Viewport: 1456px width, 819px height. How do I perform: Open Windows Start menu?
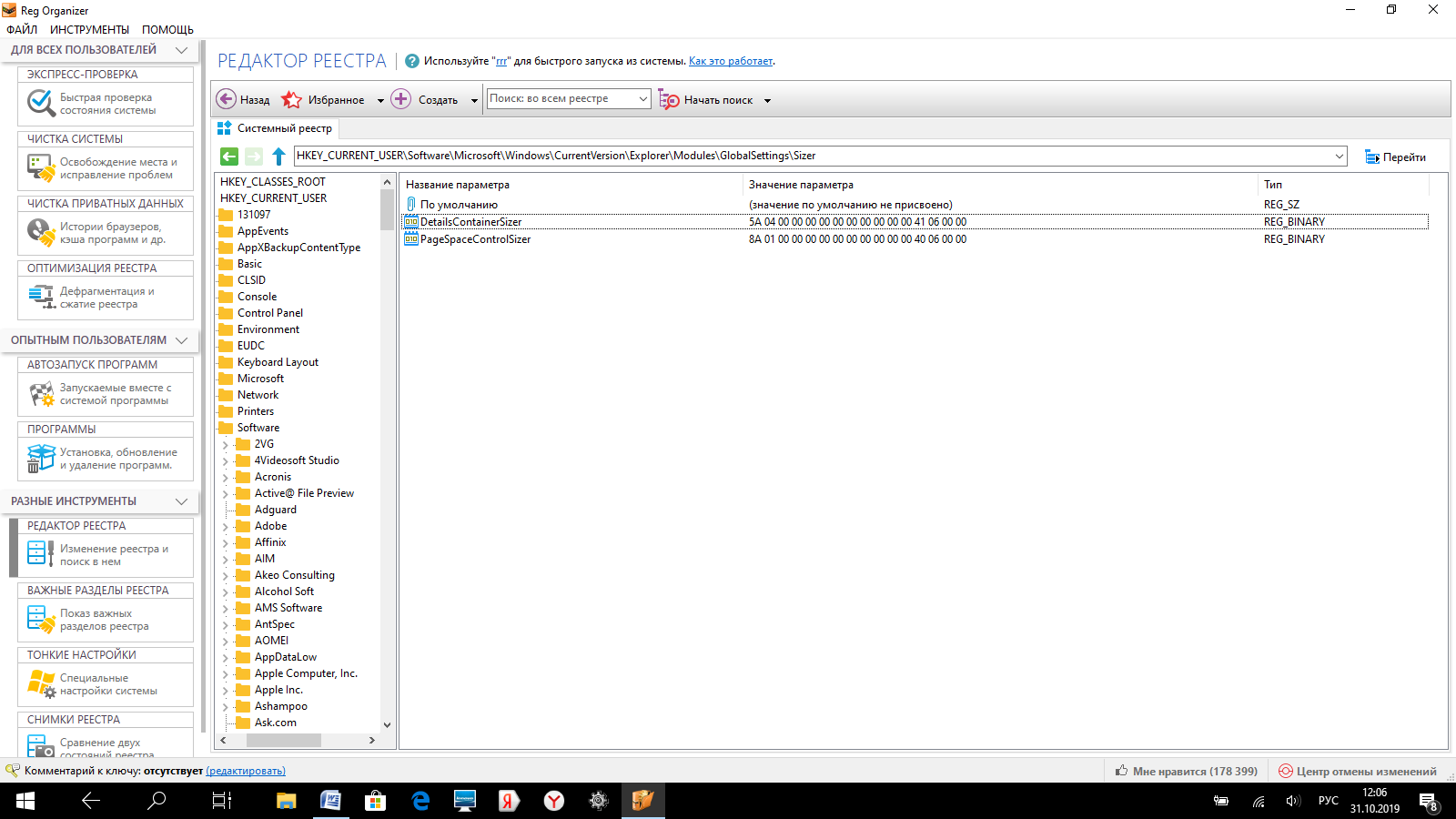point(25,801)
